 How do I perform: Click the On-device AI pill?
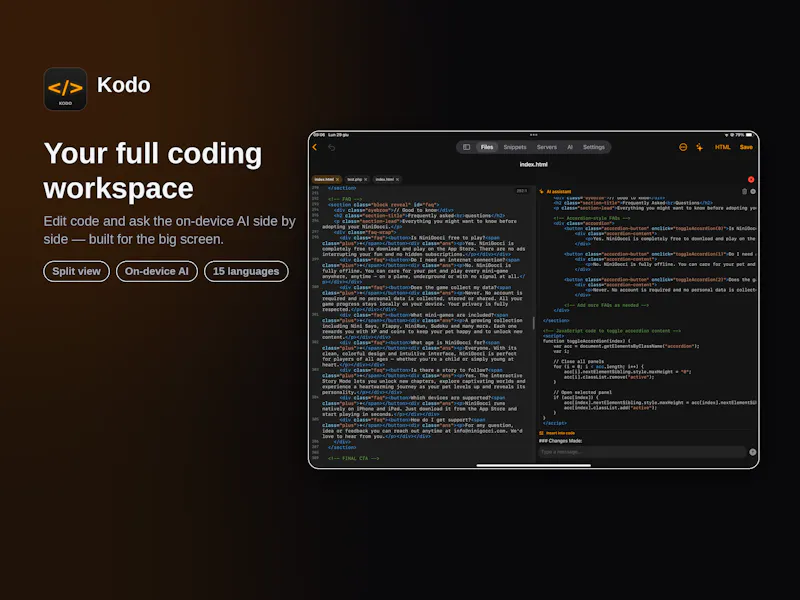[157, 271]
